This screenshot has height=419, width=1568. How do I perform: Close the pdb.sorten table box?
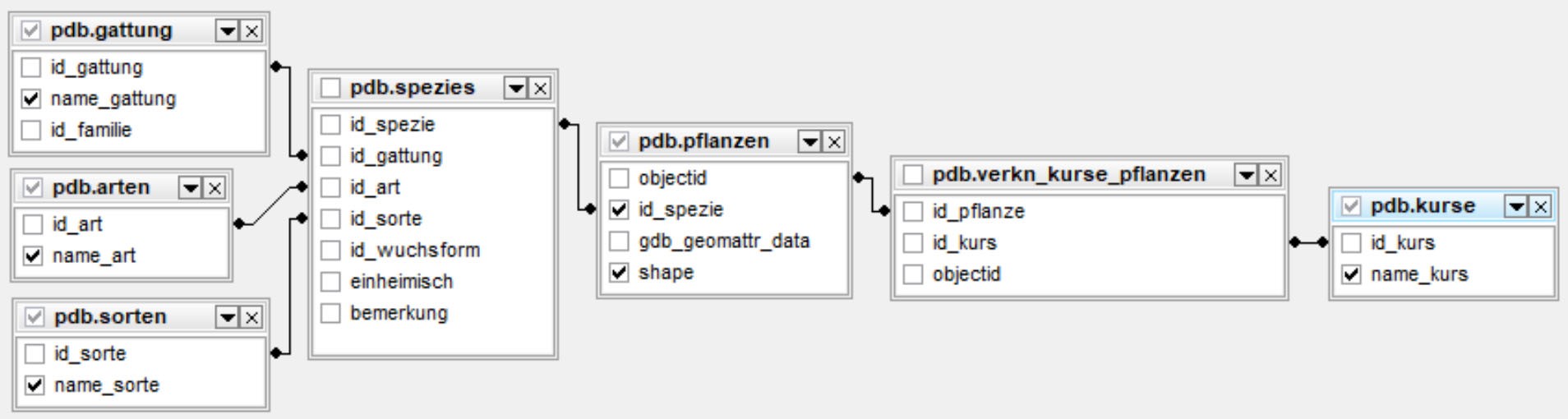point(252,317)
